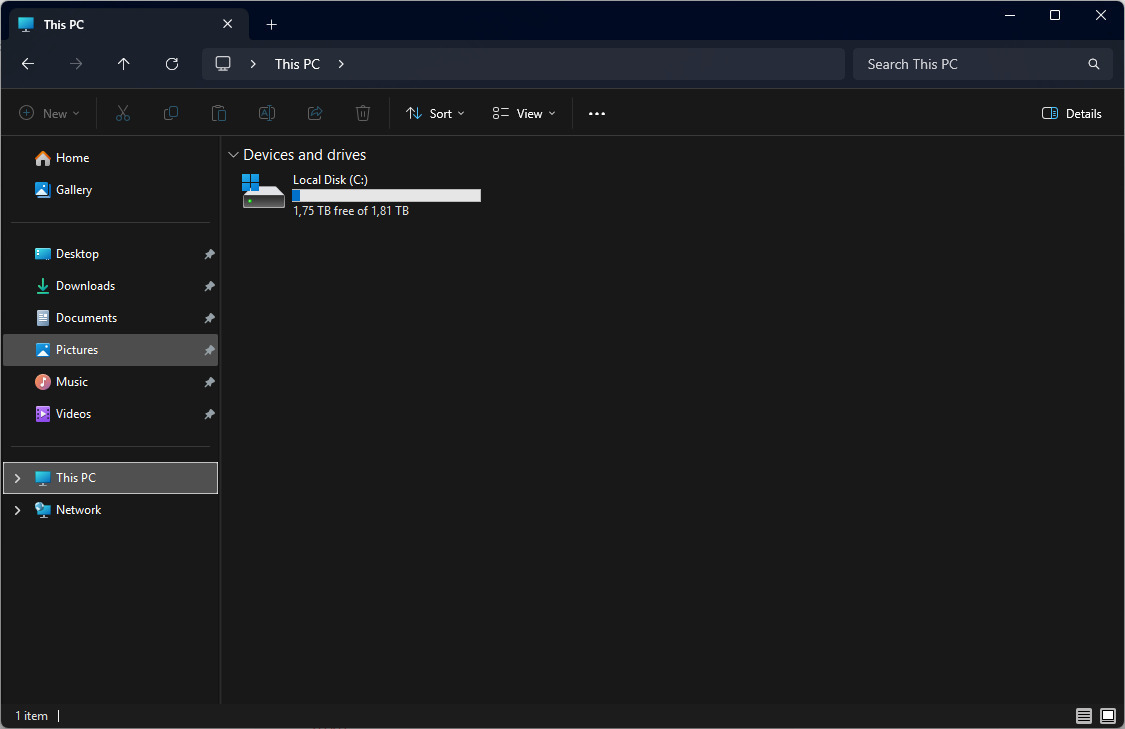The width and height of the screenshot is (1125, 729).
Task: Open the Downloads folder
Action: (x=110, y=286)
